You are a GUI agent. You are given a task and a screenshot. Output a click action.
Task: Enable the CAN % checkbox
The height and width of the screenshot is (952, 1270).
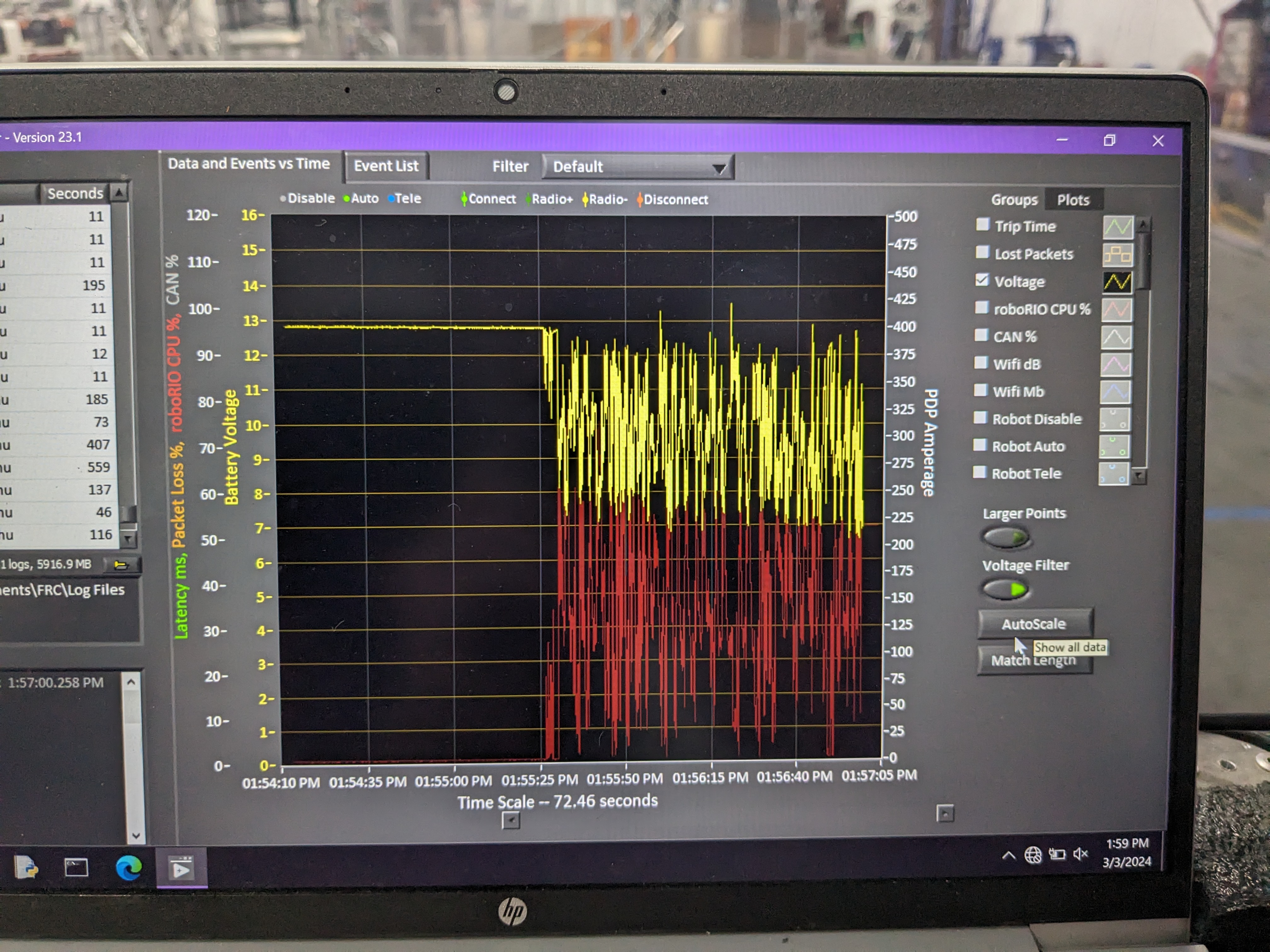click(981, 335)
